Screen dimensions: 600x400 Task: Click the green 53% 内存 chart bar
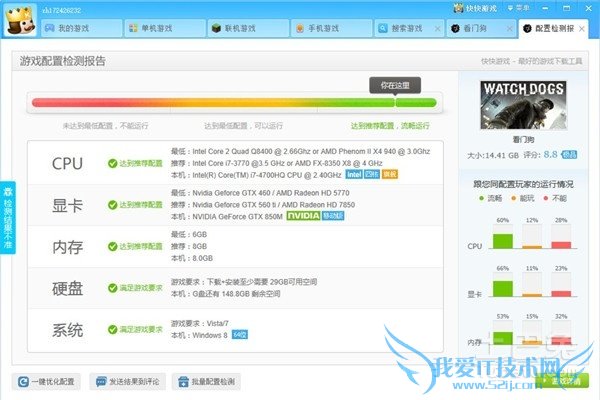coord(503,338)
